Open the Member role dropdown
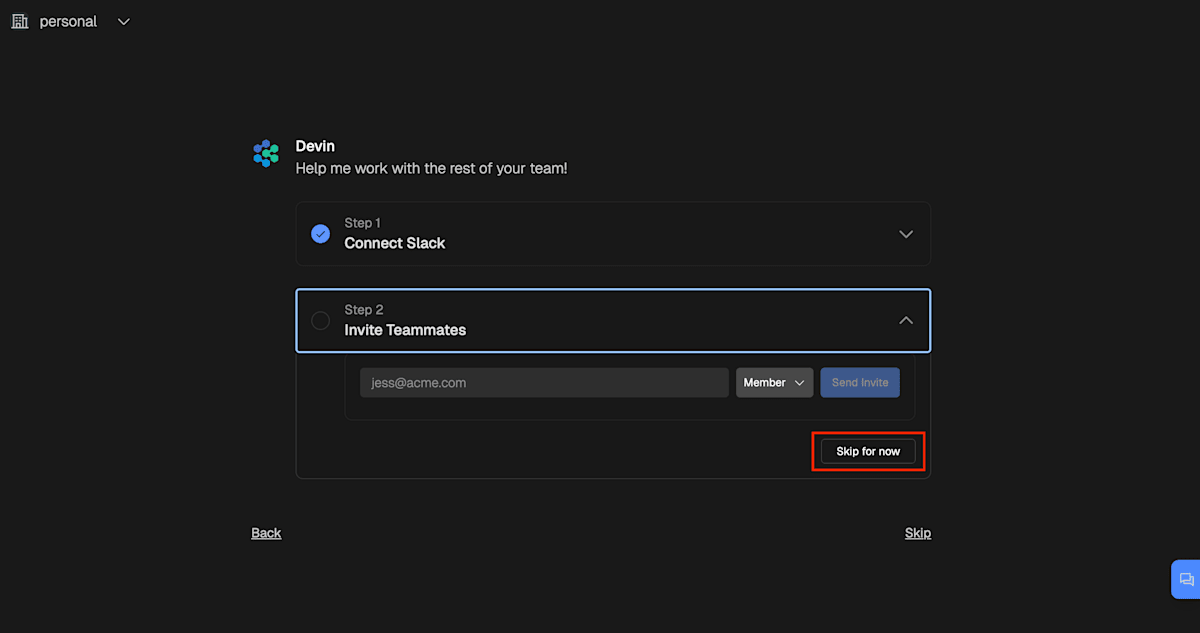Image resolution: width=1200 pixels, height=633 pixels. click(x=774, y=383)
